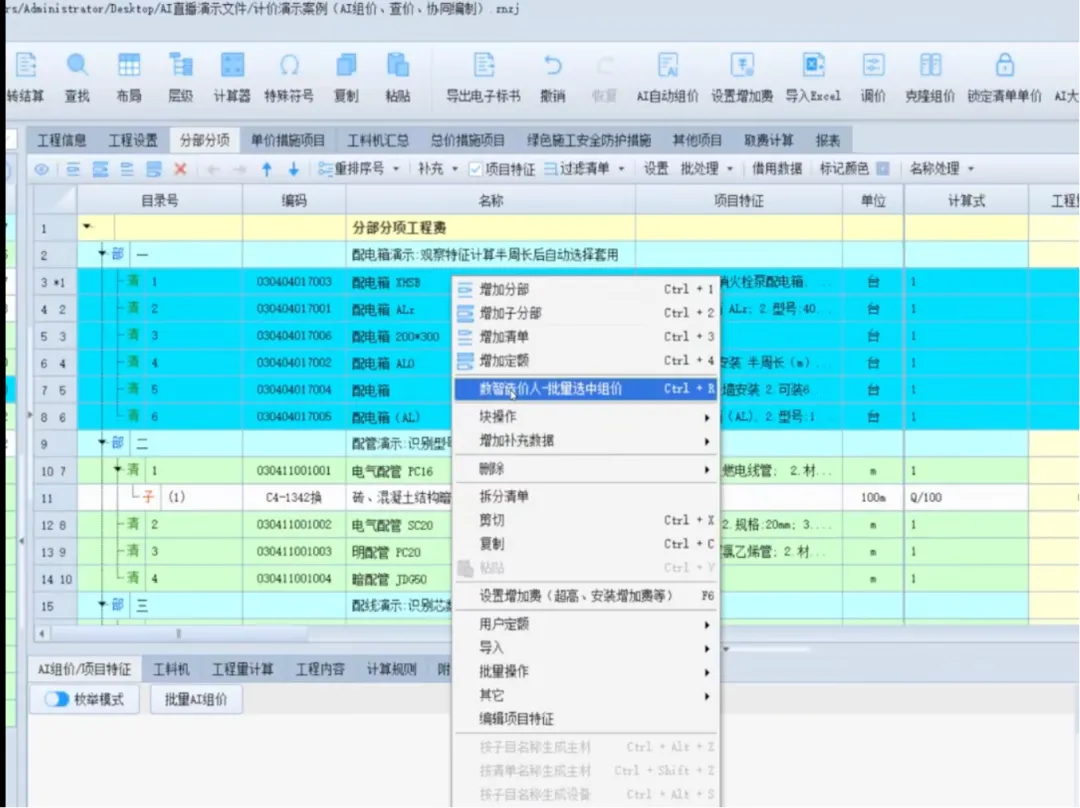Collapse the 部 二 section
The image size is (1080, 808).
tap(102, 443)
